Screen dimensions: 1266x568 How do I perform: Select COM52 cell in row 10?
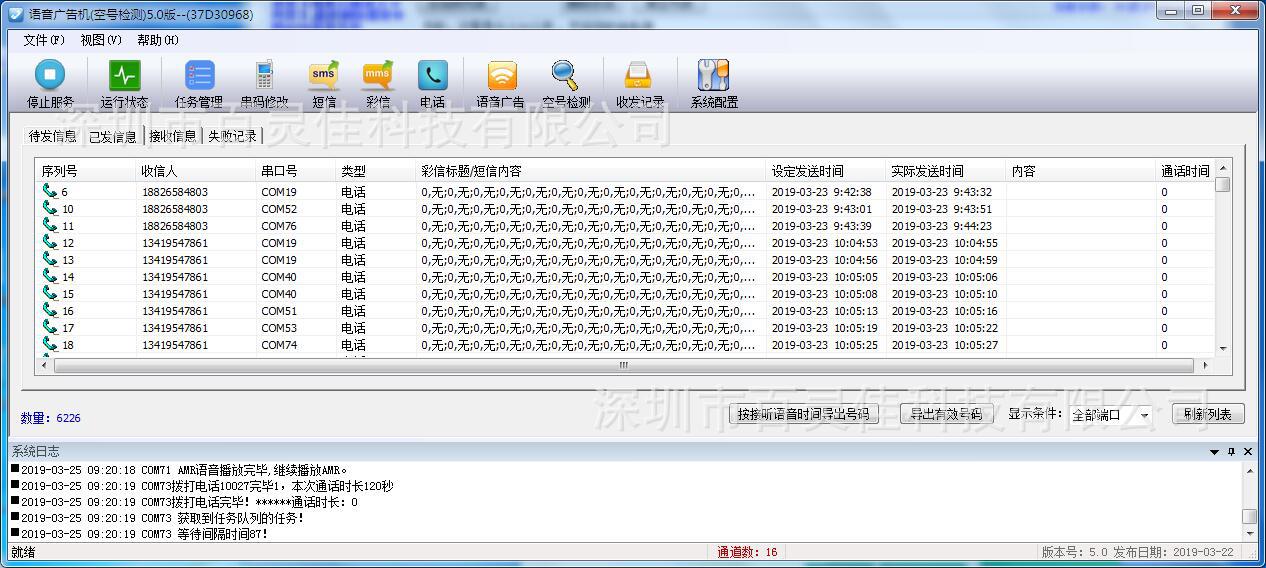point(279,209)
